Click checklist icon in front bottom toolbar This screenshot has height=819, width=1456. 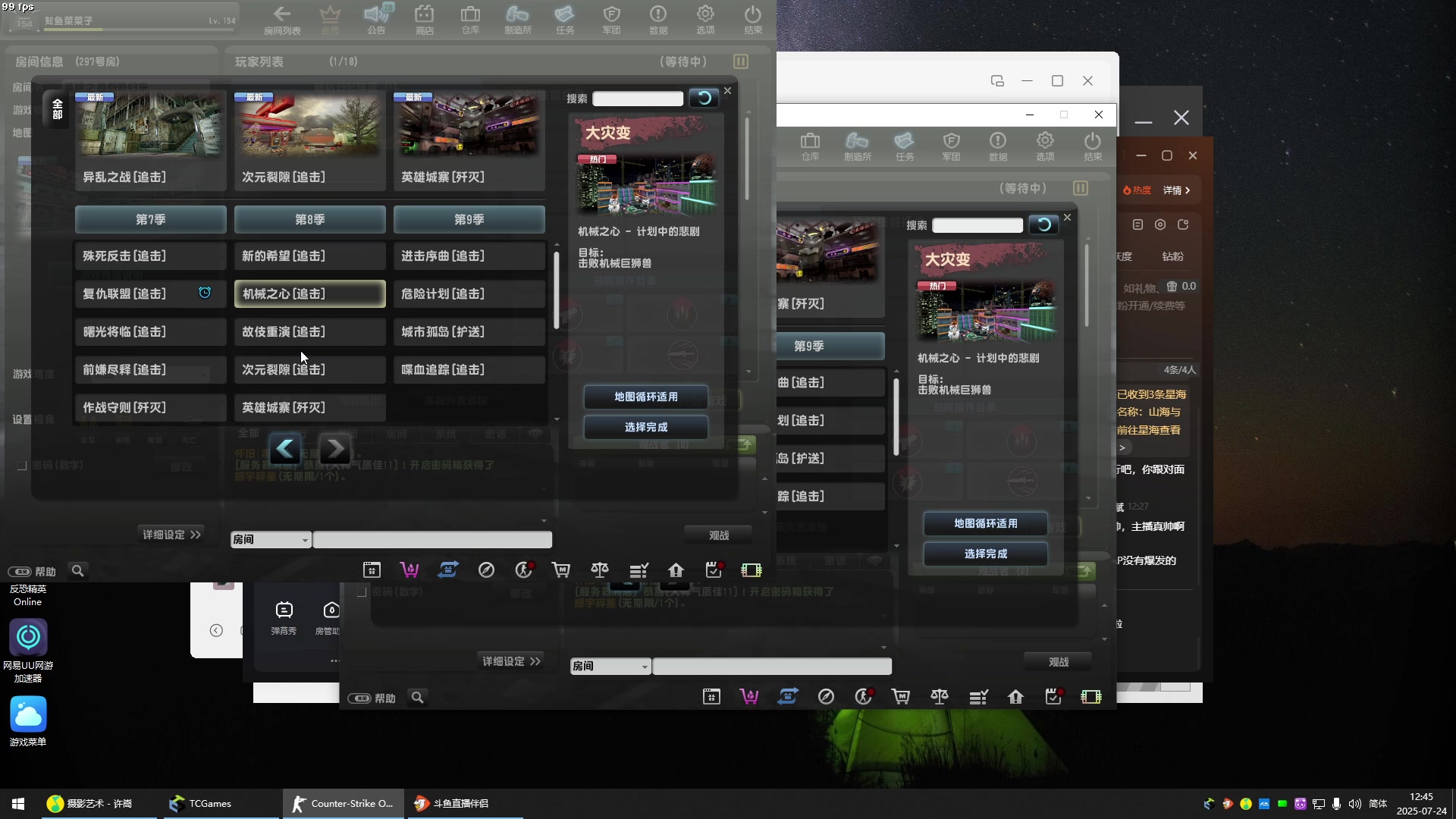coord(639,570)
